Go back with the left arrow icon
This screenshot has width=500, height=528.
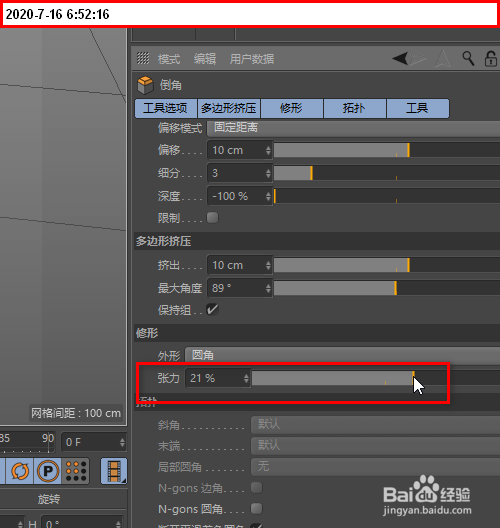[400, 59]
